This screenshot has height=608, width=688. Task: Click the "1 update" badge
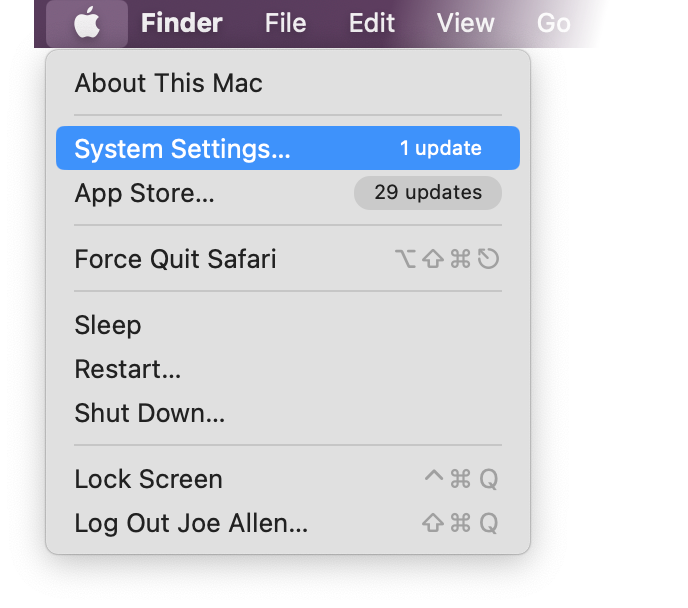click(x=440, y=149)
